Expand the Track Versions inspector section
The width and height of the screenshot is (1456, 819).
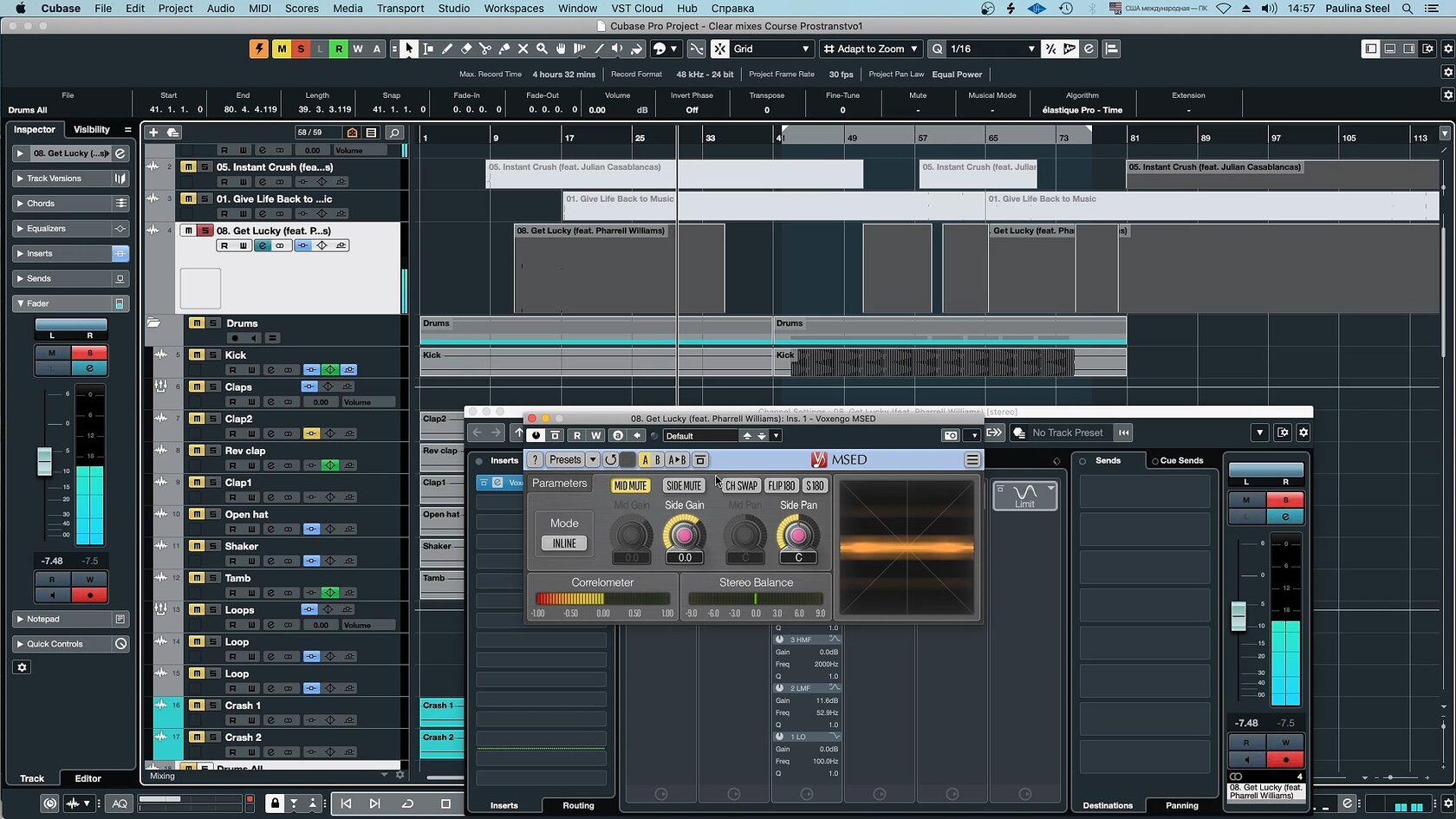click(x=72, y=179)
